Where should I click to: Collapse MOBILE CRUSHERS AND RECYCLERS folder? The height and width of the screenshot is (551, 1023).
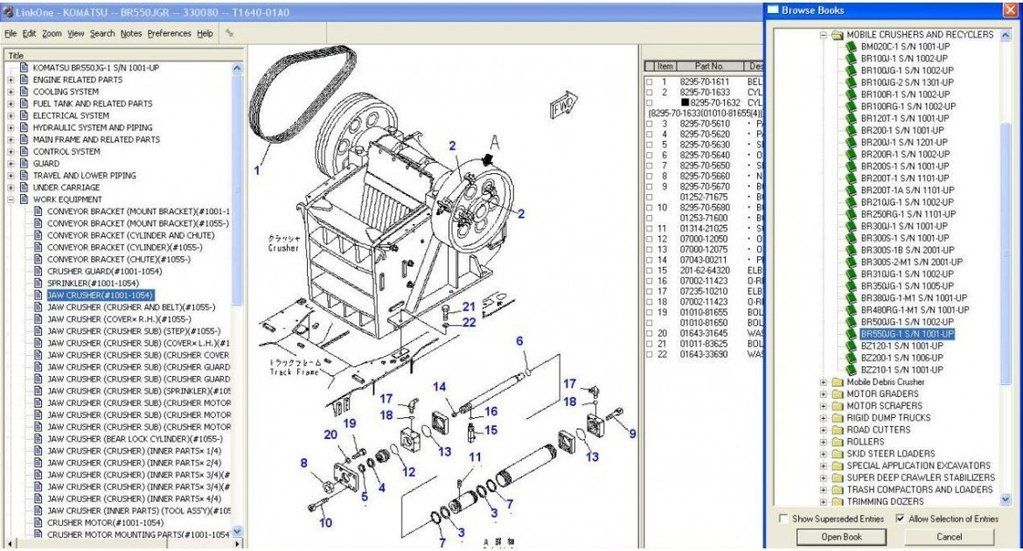pos(823,35)
